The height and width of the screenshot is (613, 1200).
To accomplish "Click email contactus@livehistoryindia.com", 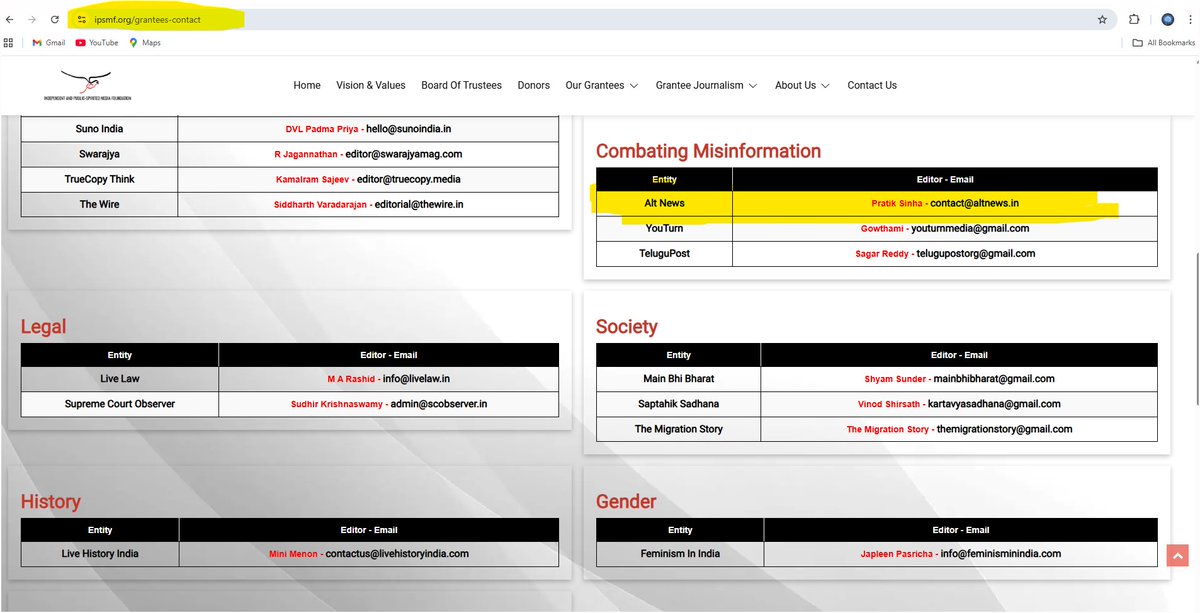I will pos(397,553).
